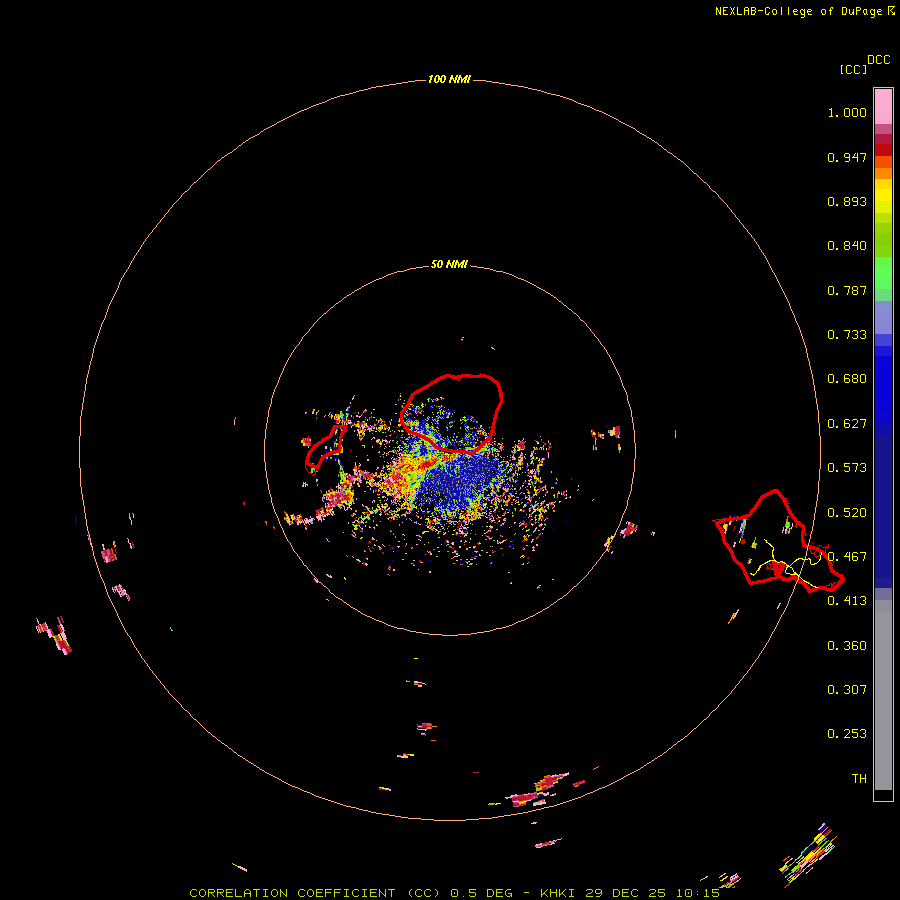This screenshot has height=900, width=900.
Task: Click the blue low-CC core at radar center
Action: pyautogui.click(x=459, y=479)
